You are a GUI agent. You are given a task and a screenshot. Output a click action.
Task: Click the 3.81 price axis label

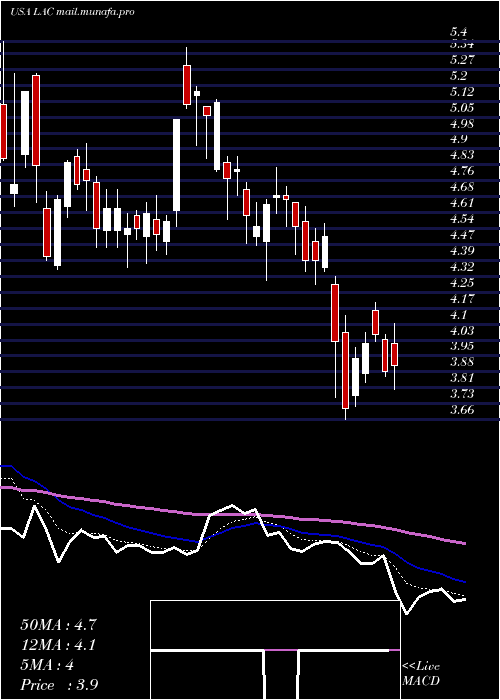(x=462, y=378)
